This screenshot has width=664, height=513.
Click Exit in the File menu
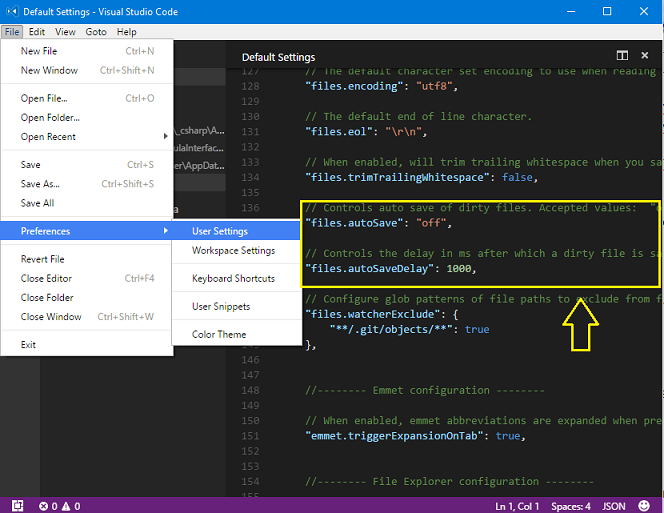(87, 344)
